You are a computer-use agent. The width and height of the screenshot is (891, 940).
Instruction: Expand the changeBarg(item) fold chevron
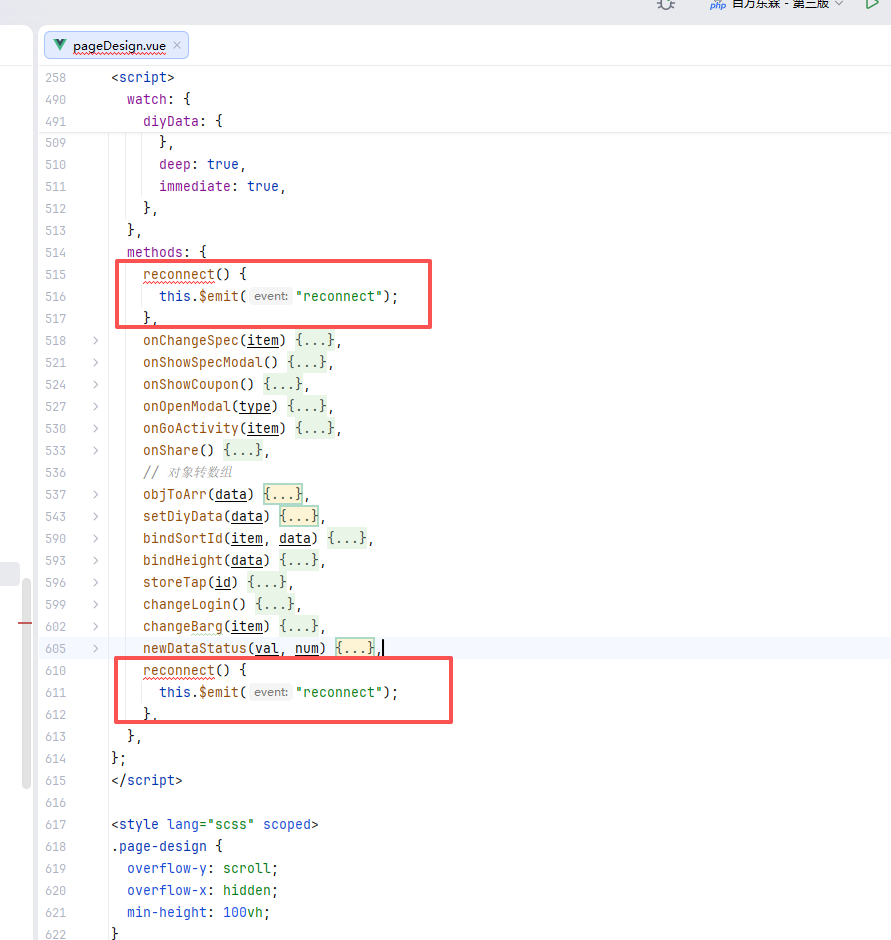coord(95,626)
